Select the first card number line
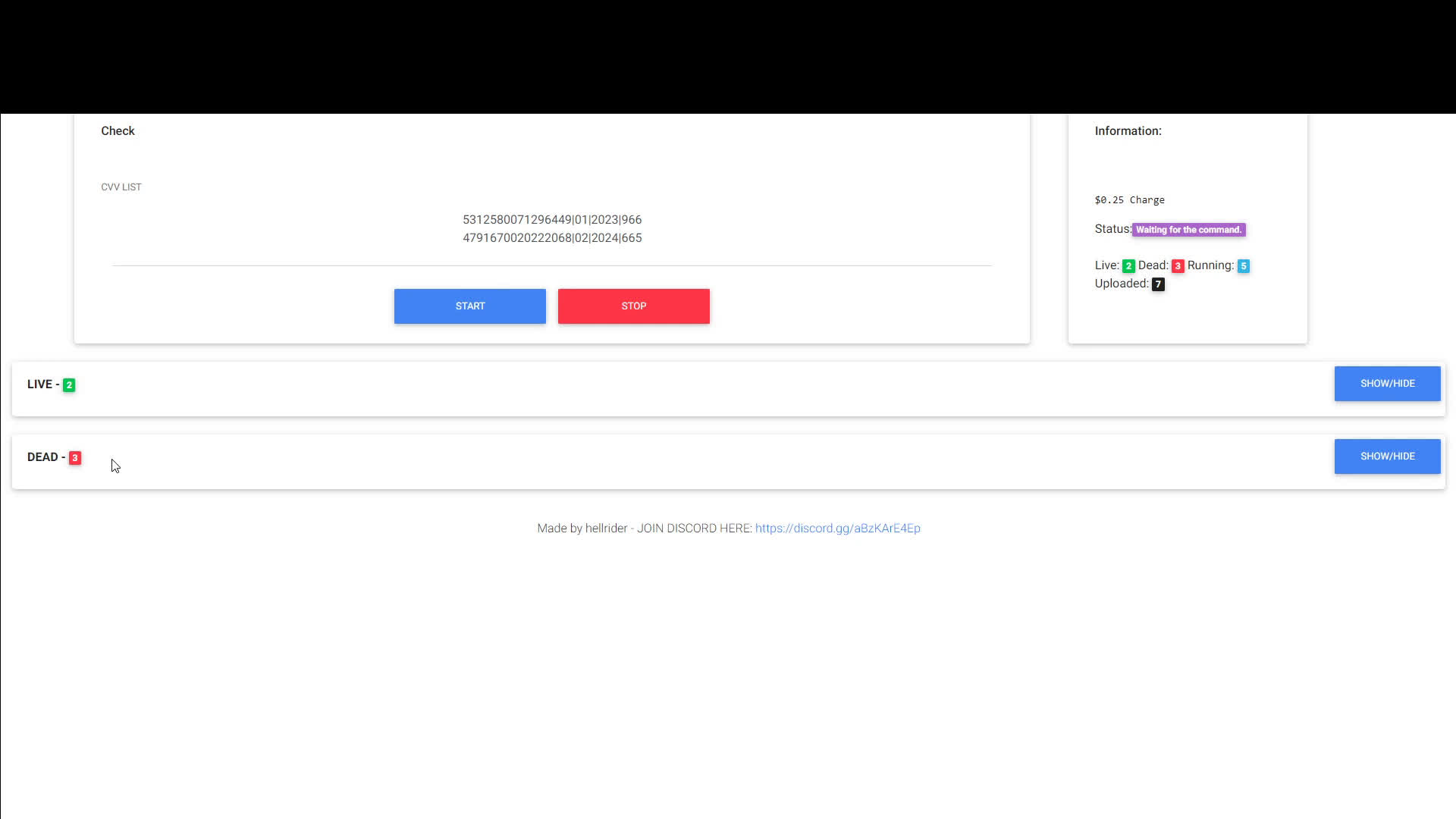 tap(552, 219)
